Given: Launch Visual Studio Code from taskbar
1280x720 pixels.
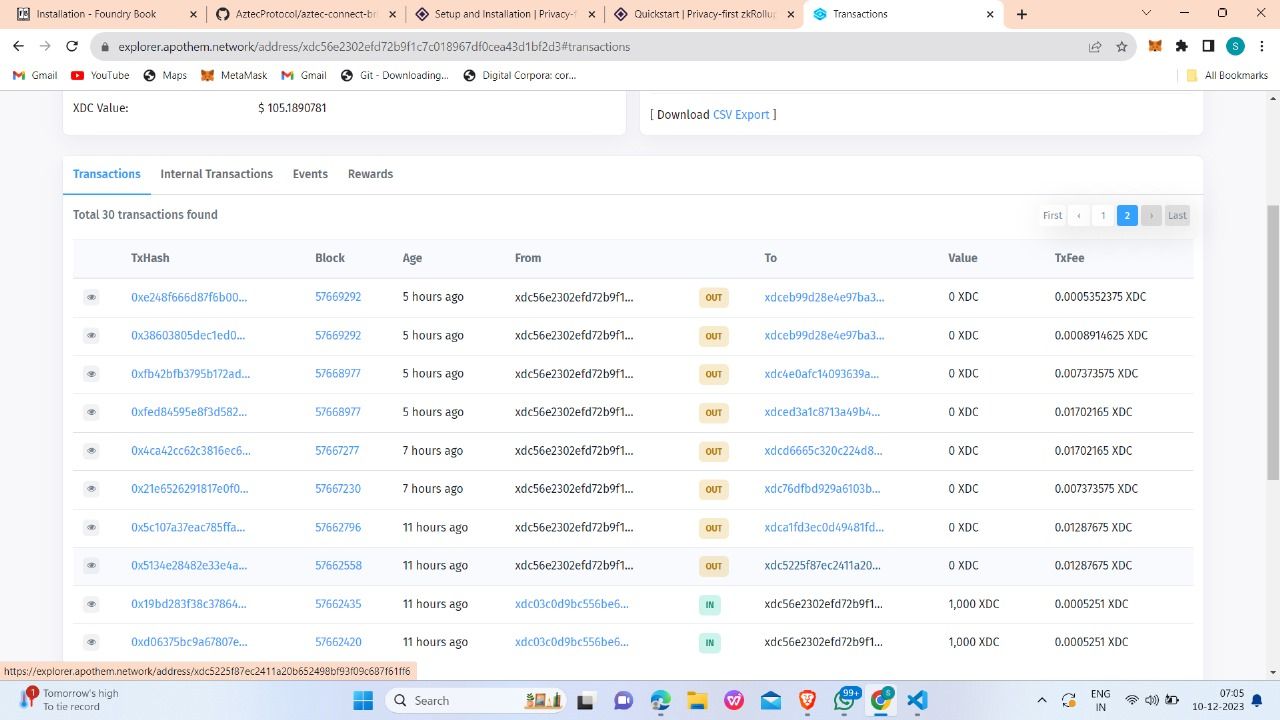Looking at the screenshot, I should pyautogui.click(x=917, y=700).
